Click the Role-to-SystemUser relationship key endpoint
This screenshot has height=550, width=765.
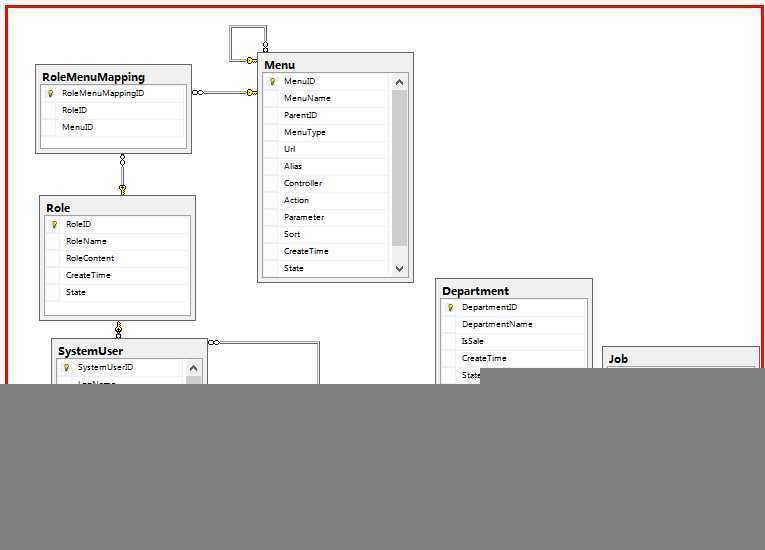119,326
